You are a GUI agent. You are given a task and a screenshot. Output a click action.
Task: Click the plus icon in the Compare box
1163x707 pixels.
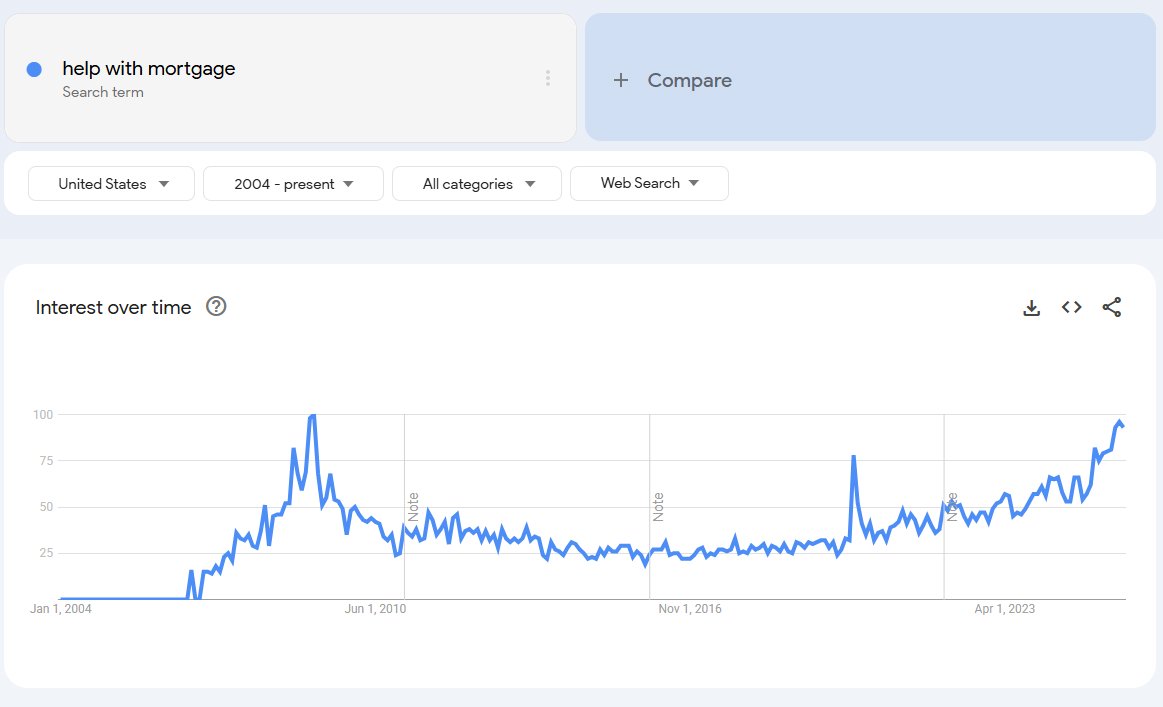[621, 80]
